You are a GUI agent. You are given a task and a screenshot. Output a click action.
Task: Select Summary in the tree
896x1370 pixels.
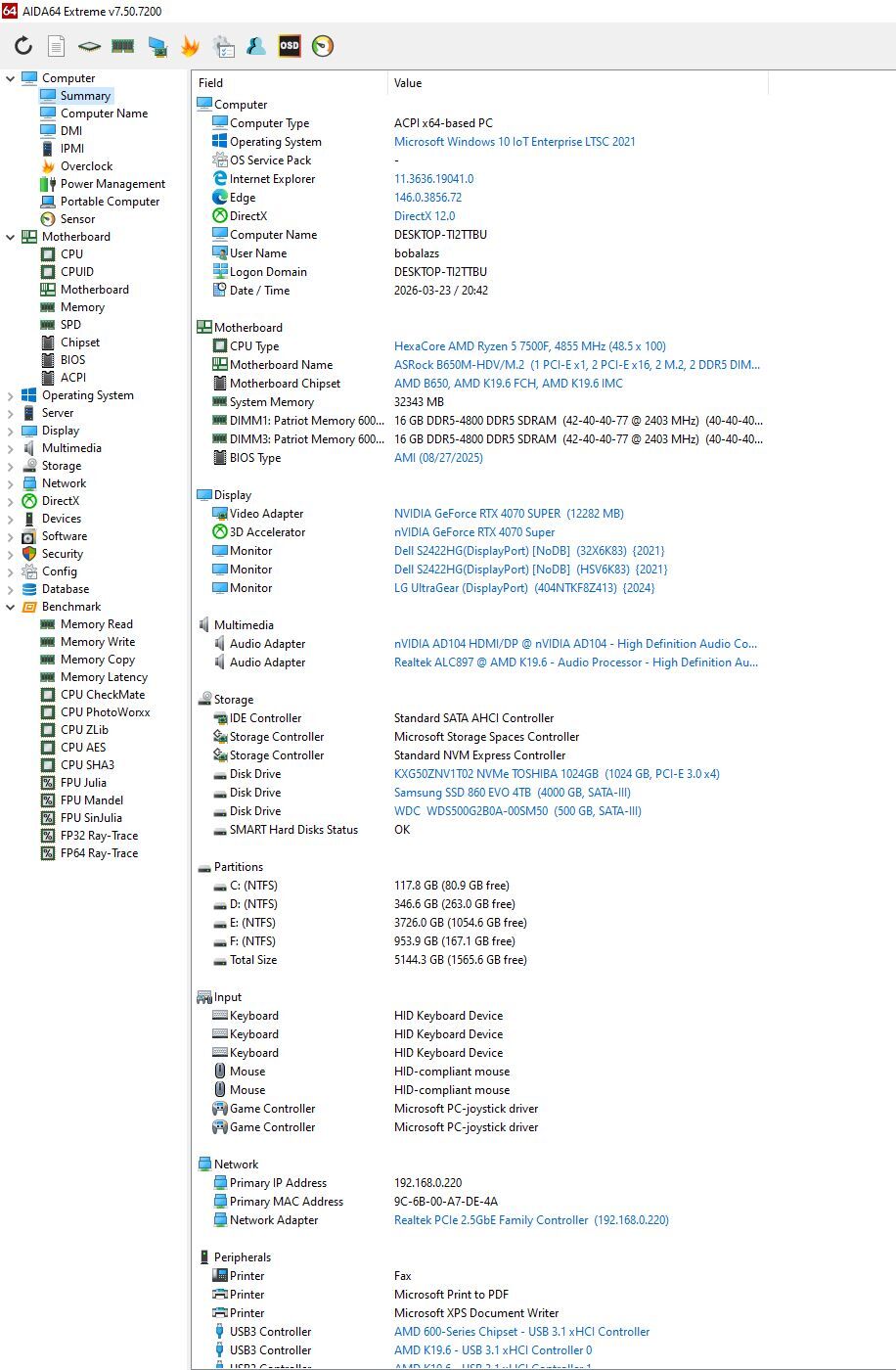pyautogui.click(x=85, y=96)
